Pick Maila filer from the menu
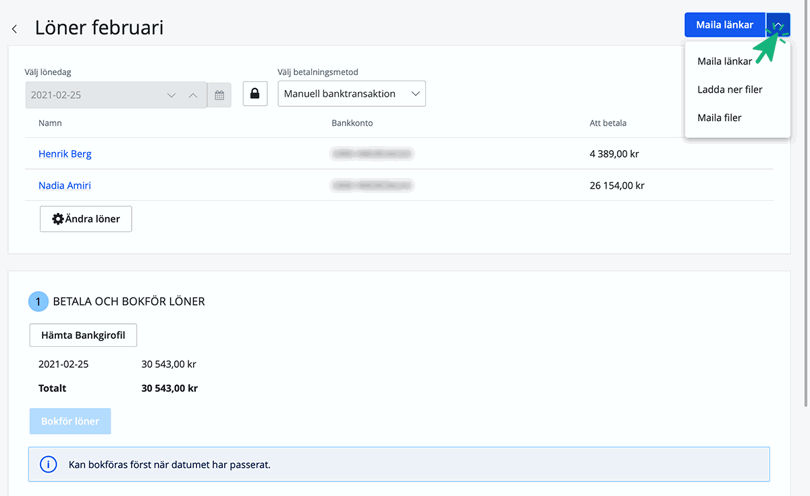This screenshot has width=810, height=496. pyautogui.click(x=720, y=118)
